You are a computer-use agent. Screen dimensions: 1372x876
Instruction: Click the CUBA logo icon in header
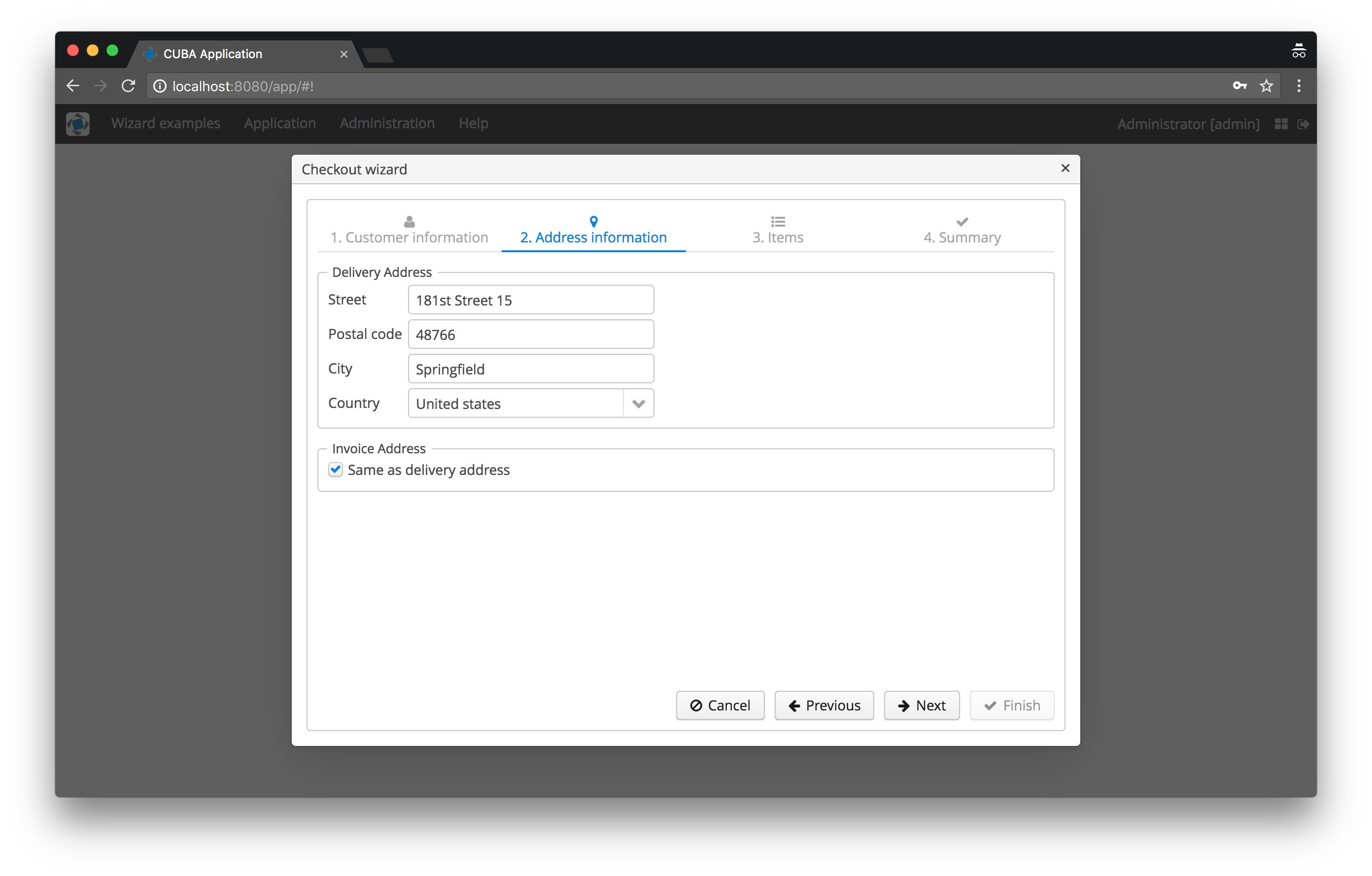pyautogui.click(x=77, y=124)
